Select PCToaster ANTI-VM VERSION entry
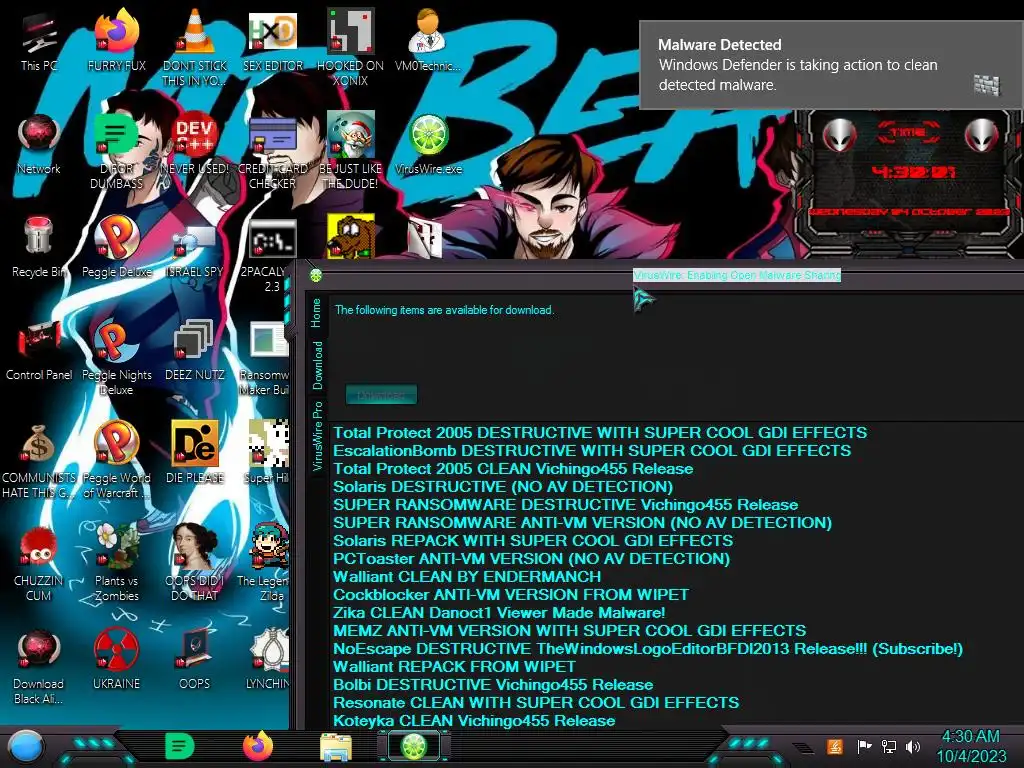 pyautogui.click(x=532, y=559)
